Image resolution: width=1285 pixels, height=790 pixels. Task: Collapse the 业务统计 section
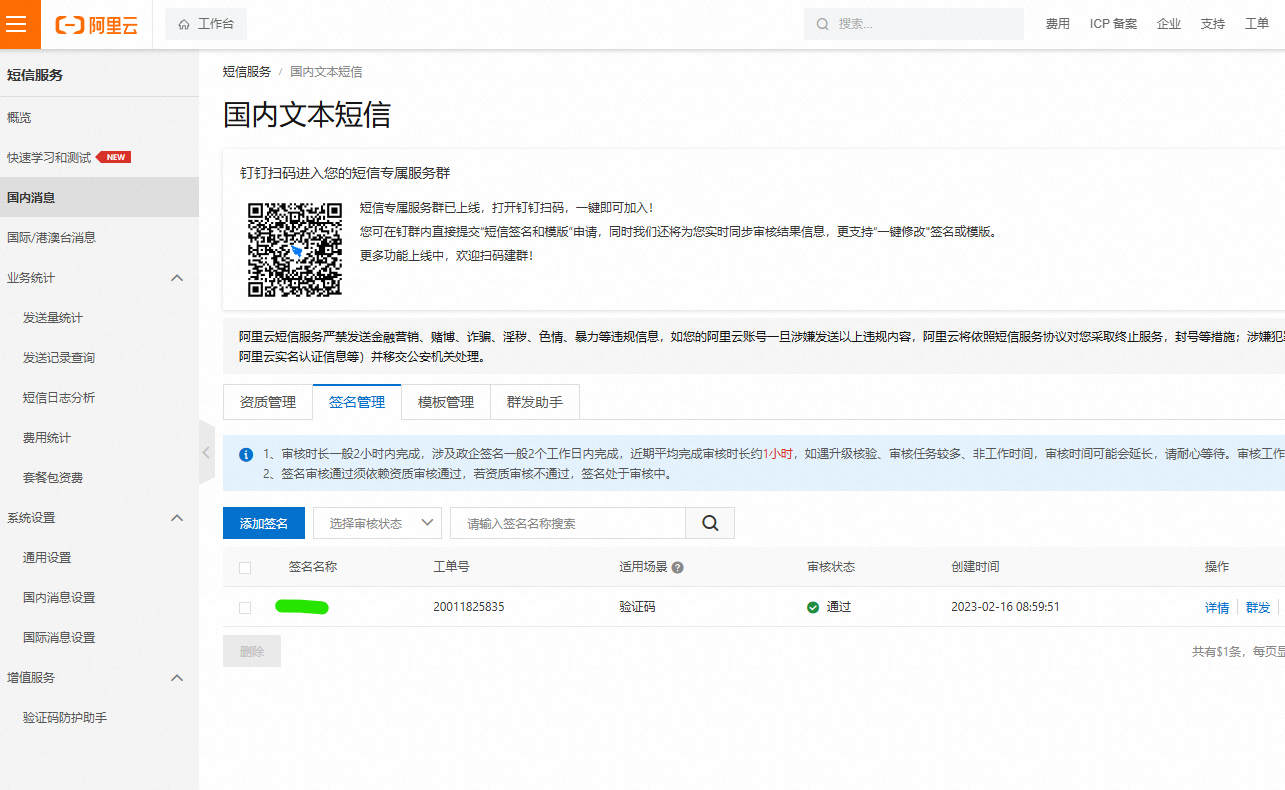(x=178, y=277)
